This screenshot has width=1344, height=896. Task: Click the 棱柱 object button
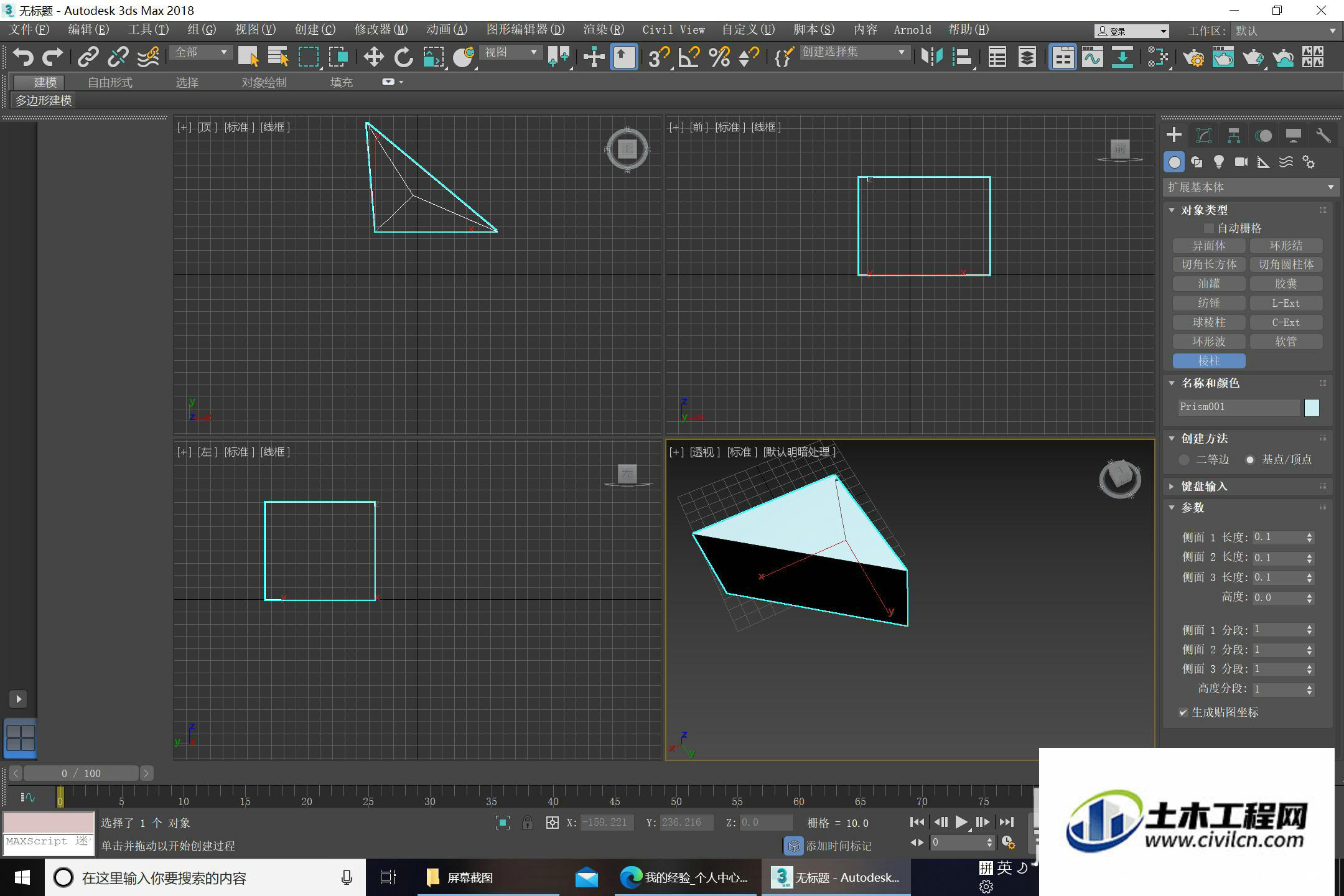[1209, 362]
